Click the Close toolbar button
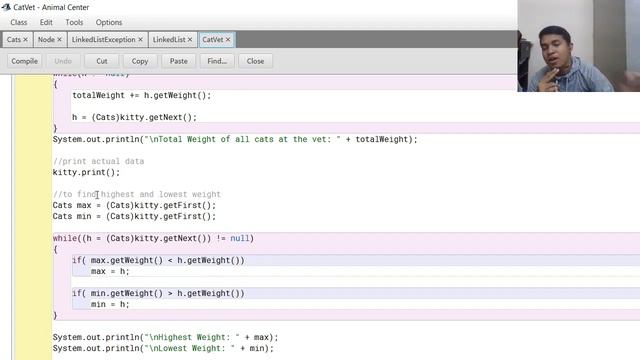The width and height of the screenshot is (640, 360). click(256, 61)
